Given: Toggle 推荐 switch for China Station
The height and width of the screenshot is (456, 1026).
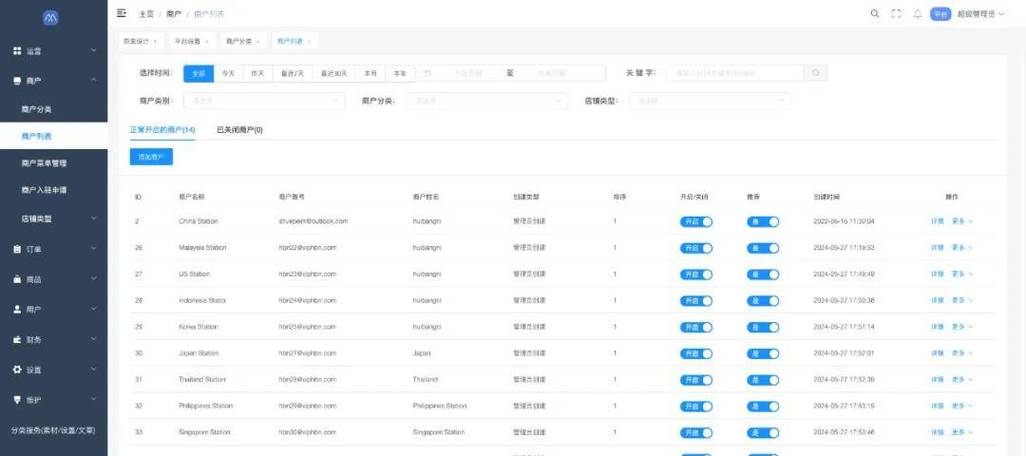Looking at the screenshot, I should click(x=763, y=222).
